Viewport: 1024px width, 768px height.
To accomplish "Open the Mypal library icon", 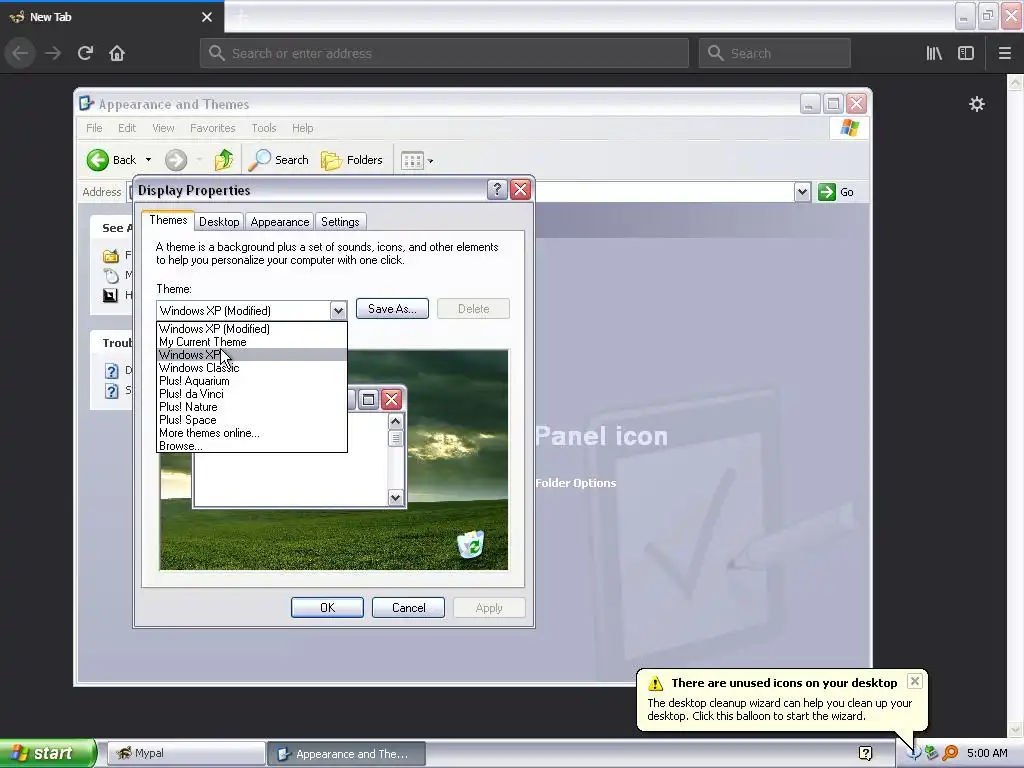I will pos(934,53).
